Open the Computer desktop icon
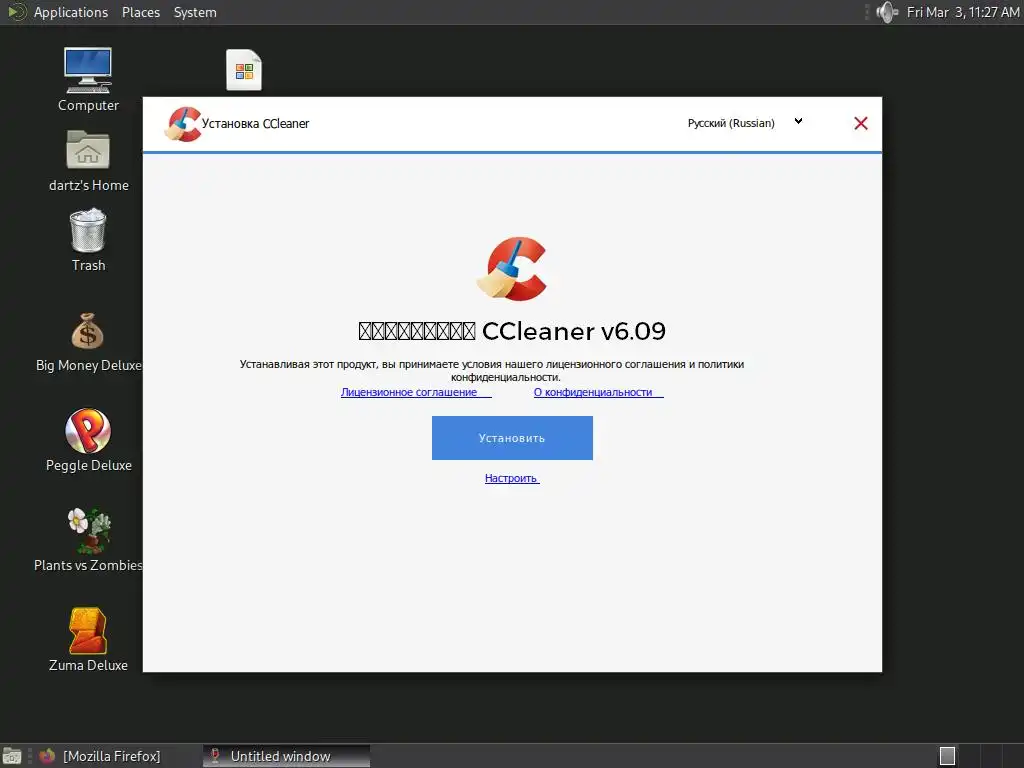 pos(88,80)
